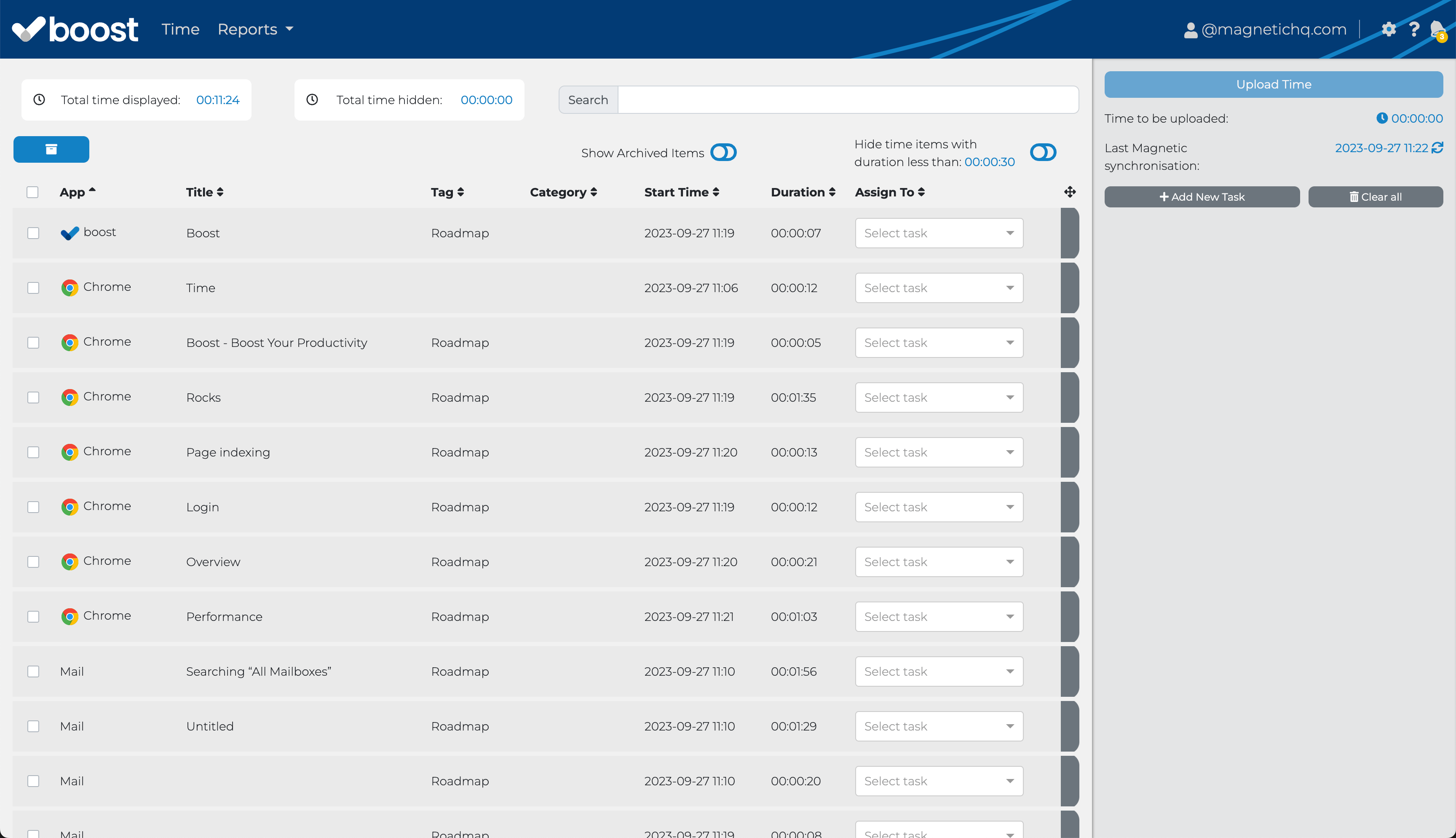Check the box for the Rocks row
Viewport: 1456px width, 838px height.
33,398
